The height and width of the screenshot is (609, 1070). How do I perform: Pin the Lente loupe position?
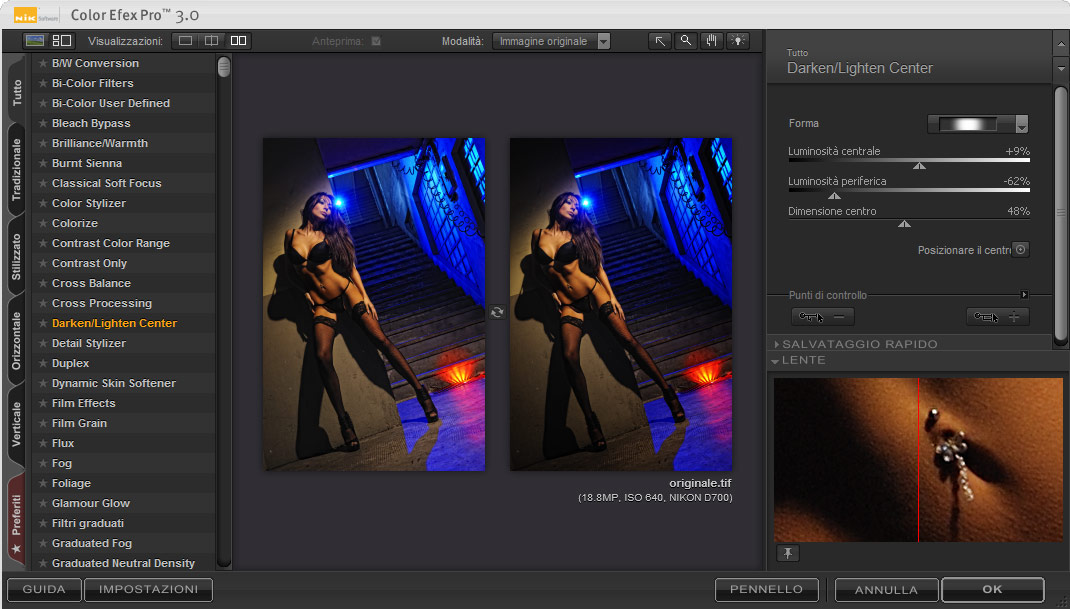787,553
